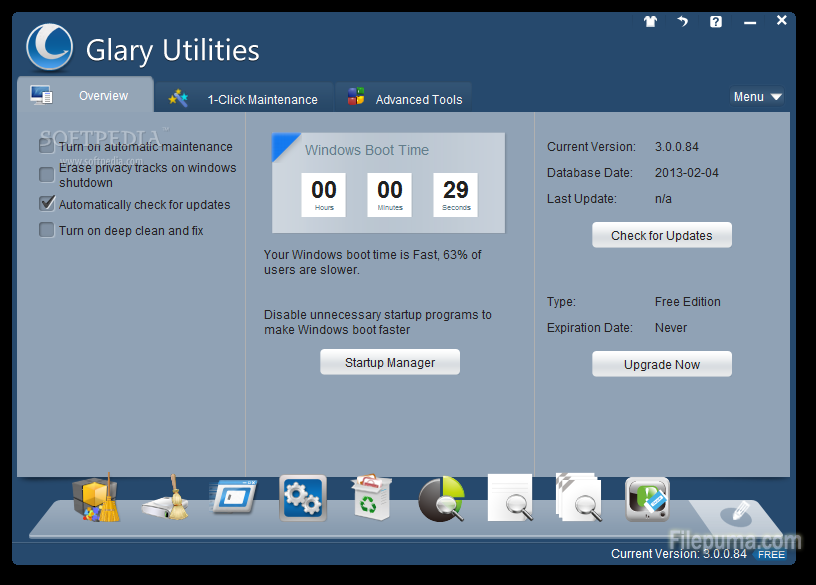Launch the Uninstall Manager recycle icon

coord(371,499)
